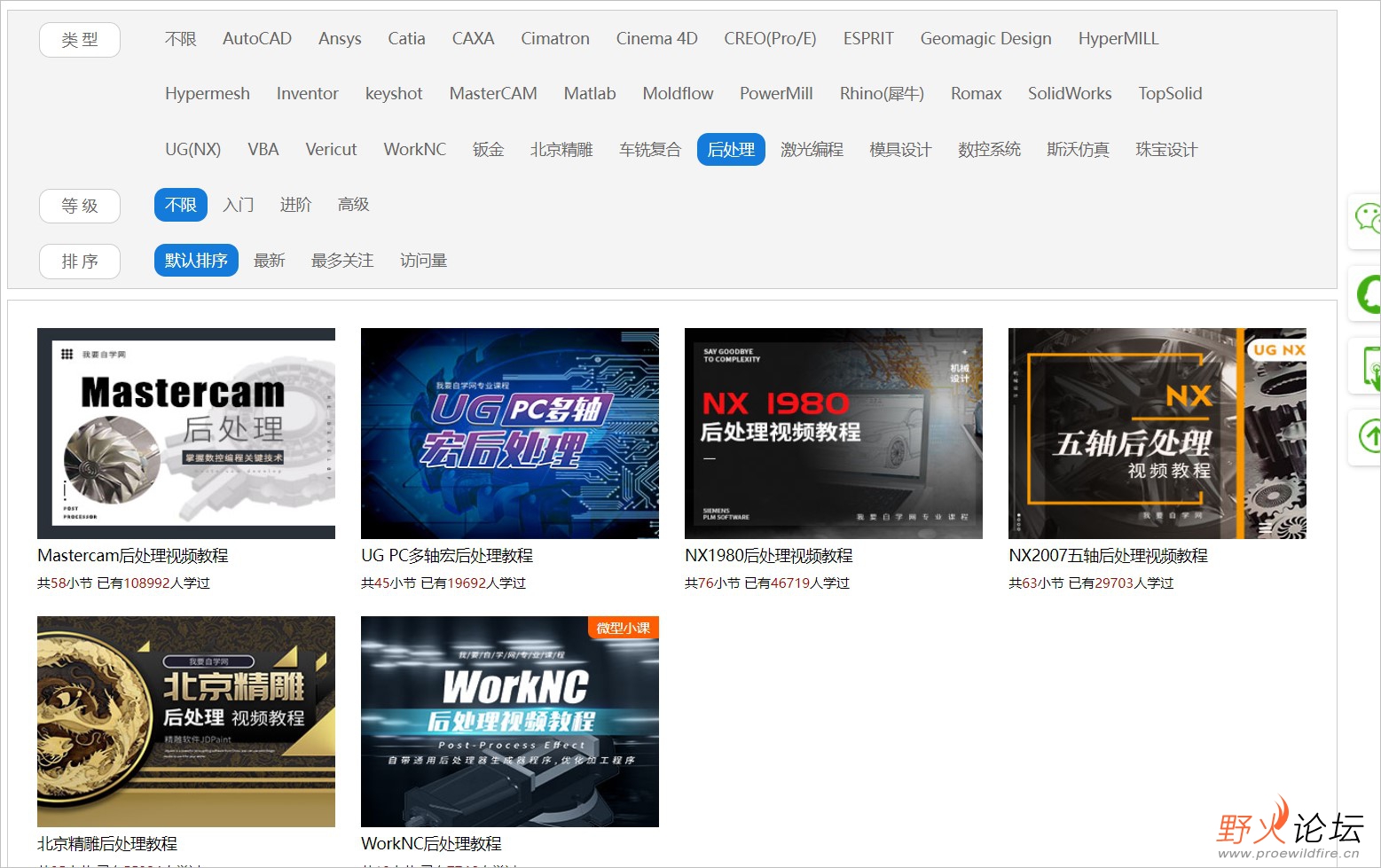Filter by 数控系统
The width and height of the screenshot is (1381, 868).
989,150
